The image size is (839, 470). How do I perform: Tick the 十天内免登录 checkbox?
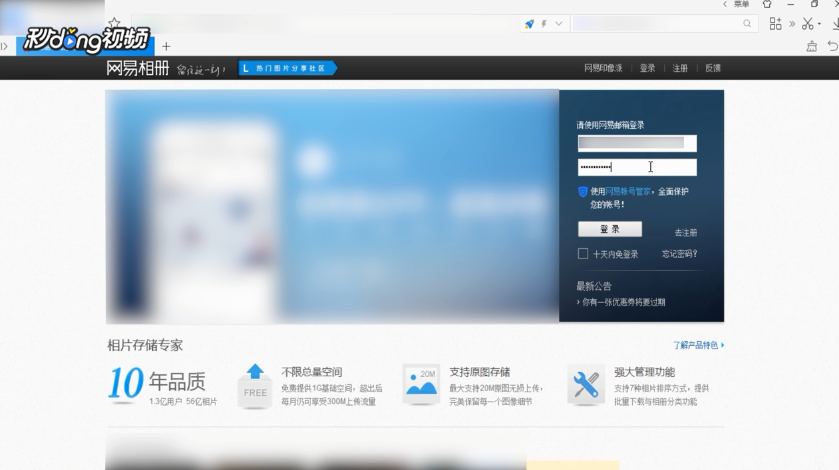click(583, 254)
